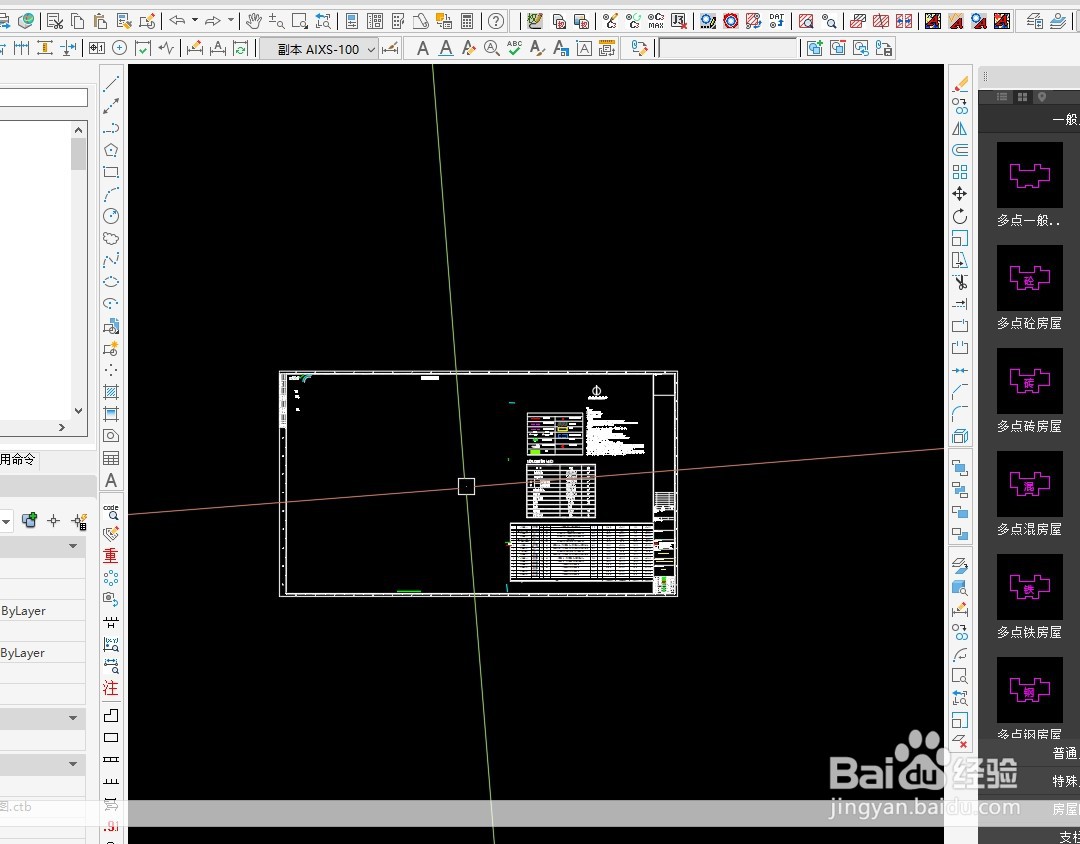Image resolution: width=1080 pixels, height=844 pixels.
Task: Select the Polygon draw tool
Action: [x=111, y=150]
